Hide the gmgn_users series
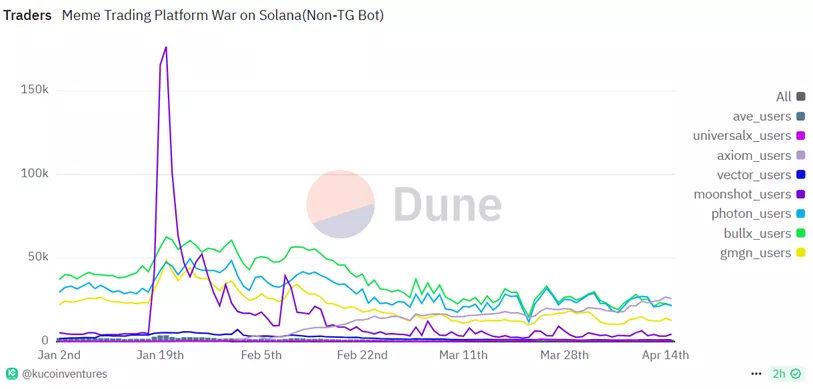813x389 pixels. tap(801, 253)
